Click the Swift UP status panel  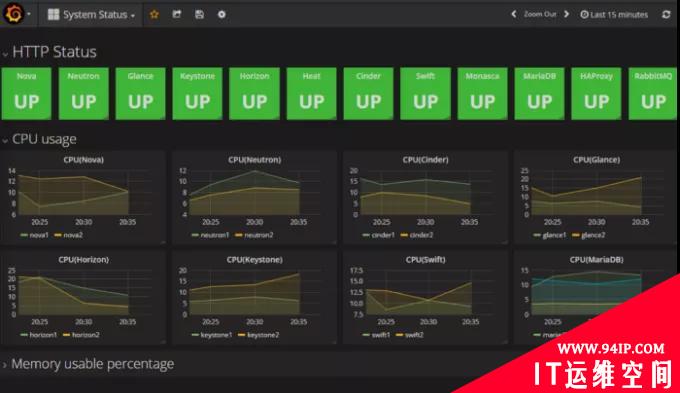pos(425,93)
